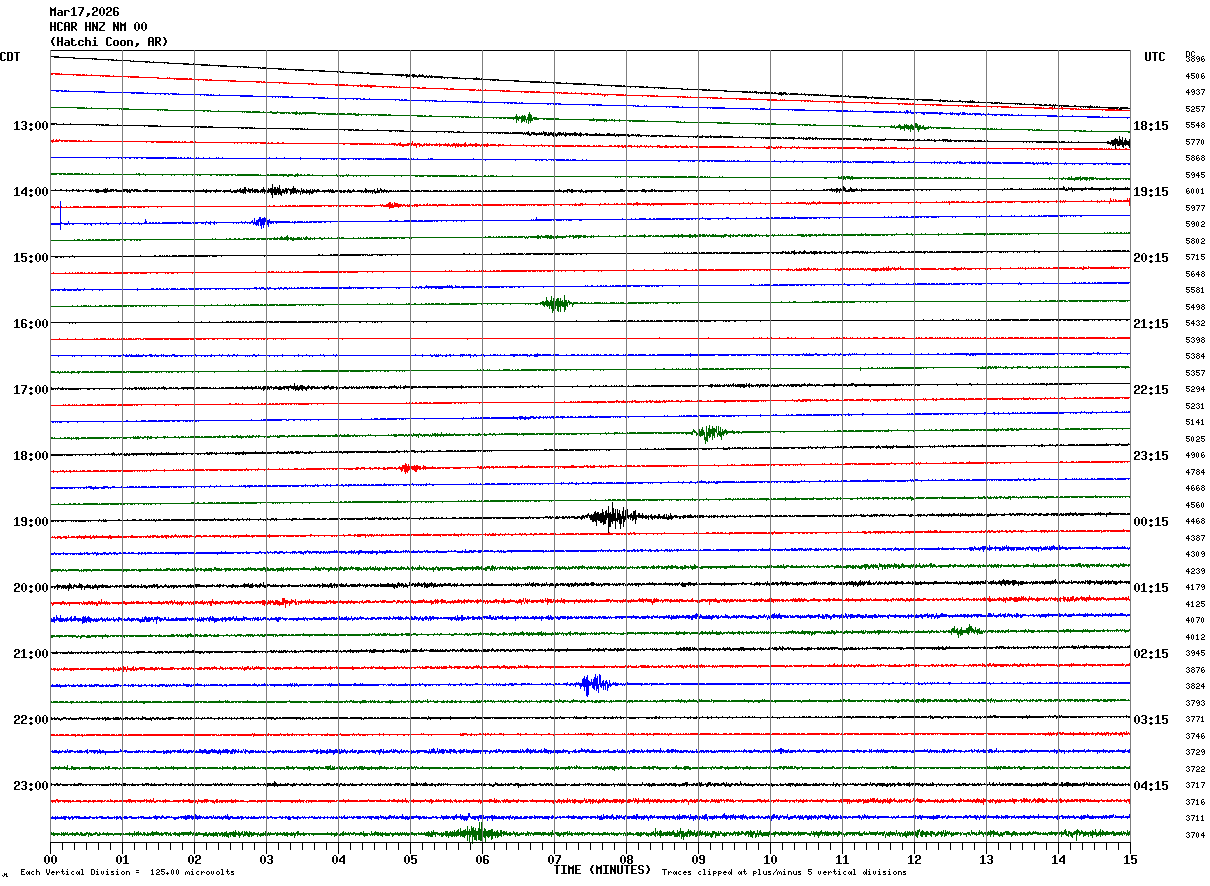Click the green burst on the 15:45 trace
1210x886 pixels.
tap(556, 304)
